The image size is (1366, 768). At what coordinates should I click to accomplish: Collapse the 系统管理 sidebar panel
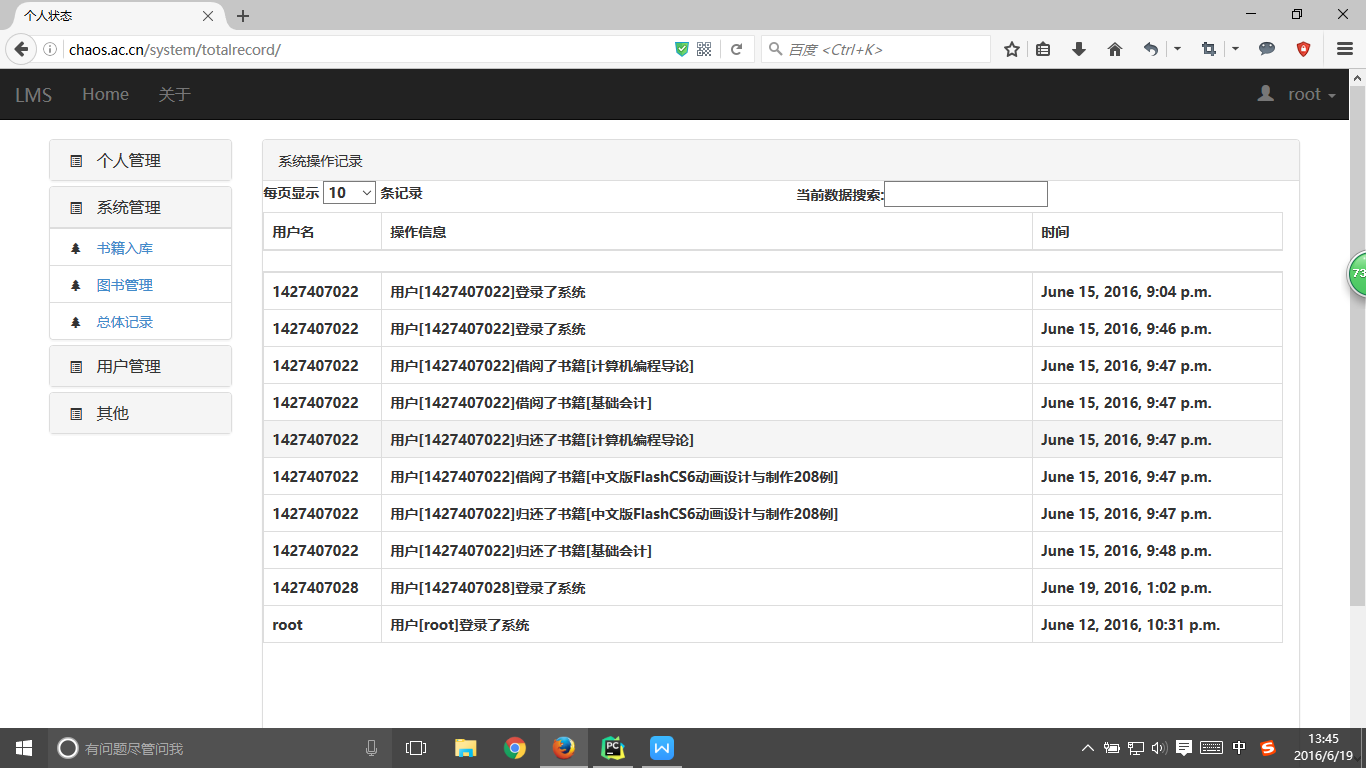(x=140, y=208)
